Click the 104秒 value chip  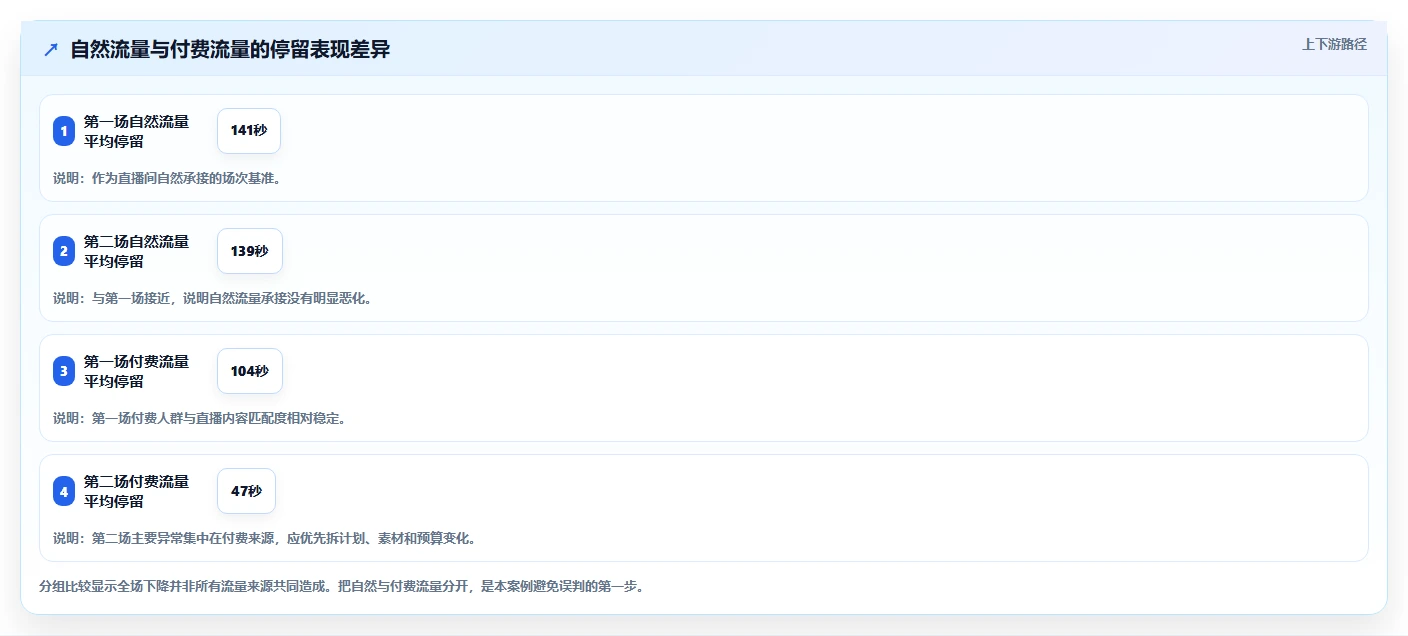tap(250, 371)
